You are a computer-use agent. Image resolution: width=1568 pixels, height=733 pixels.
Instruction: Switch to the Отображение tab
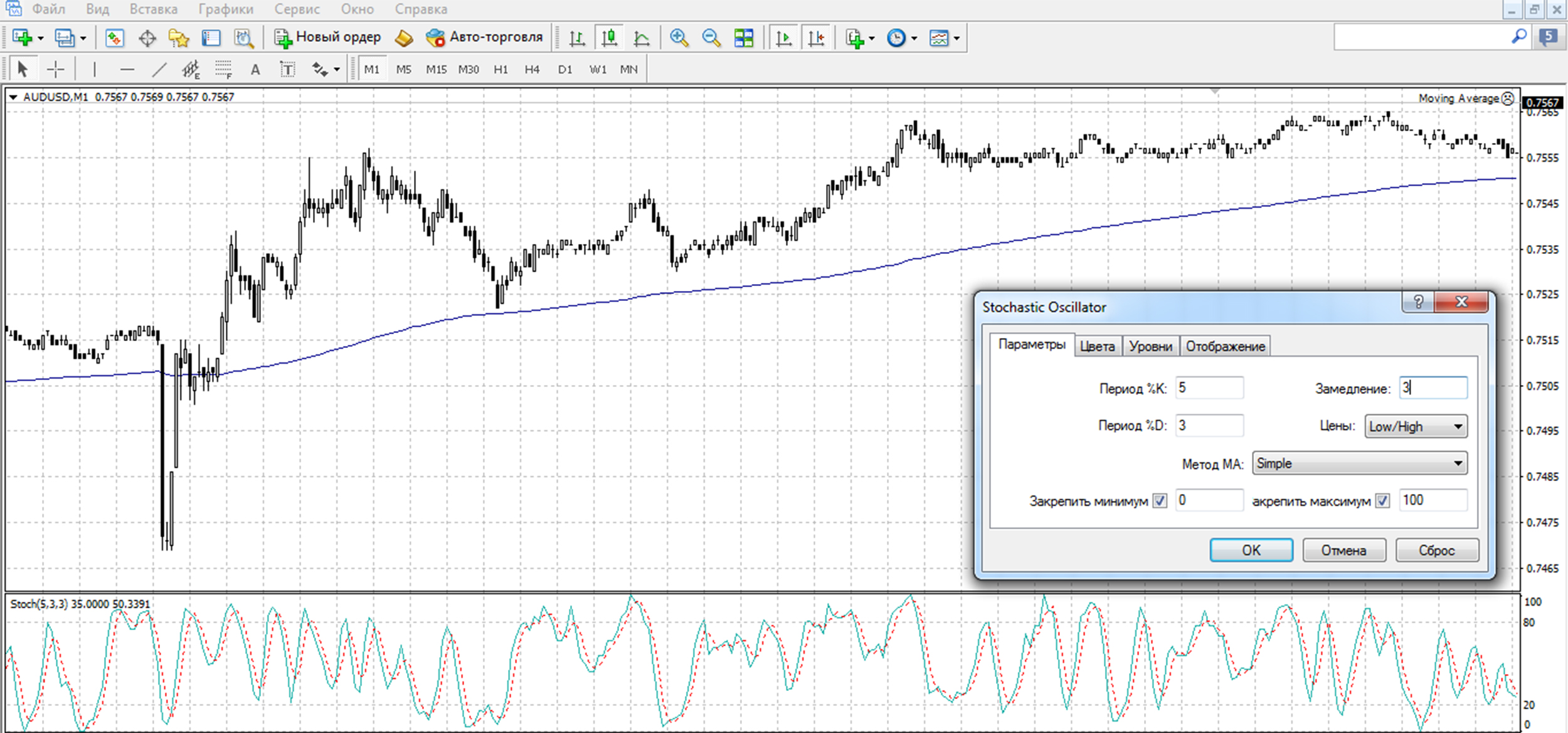[1226, 346]
